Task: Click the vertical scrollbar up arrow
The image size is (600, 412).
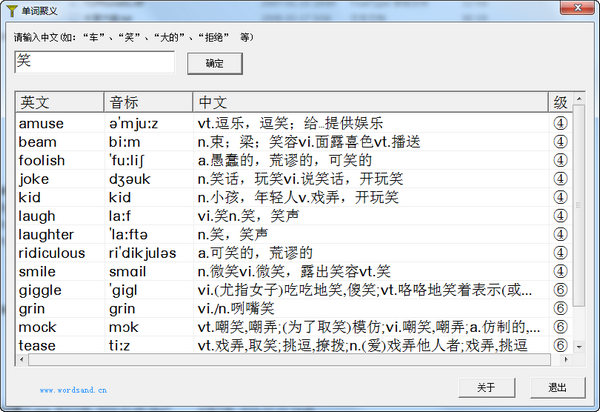Action: click(x=579, y=99)
